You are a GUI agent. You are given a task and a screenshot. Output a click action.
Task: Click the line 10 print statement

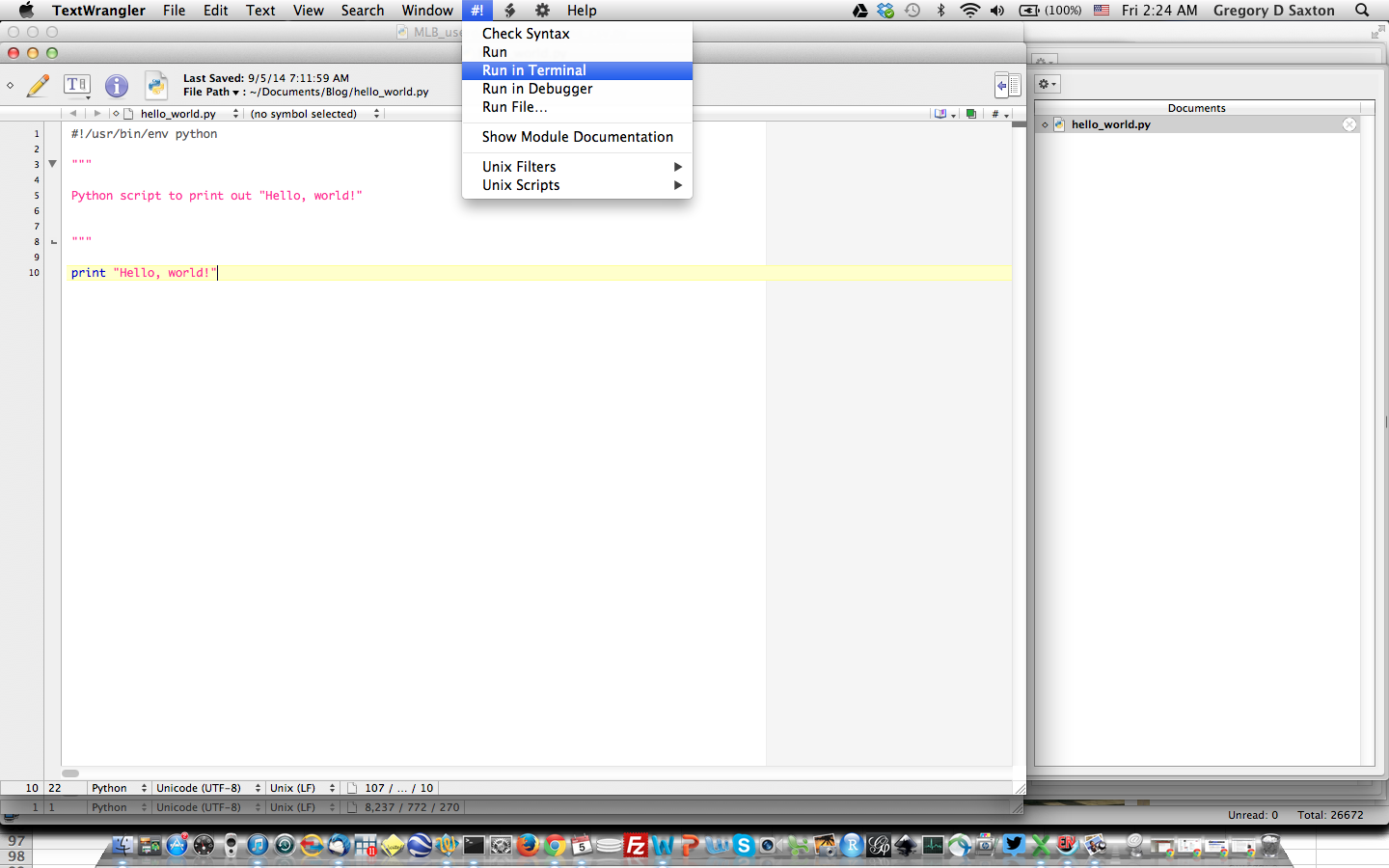tap(145, 273)
